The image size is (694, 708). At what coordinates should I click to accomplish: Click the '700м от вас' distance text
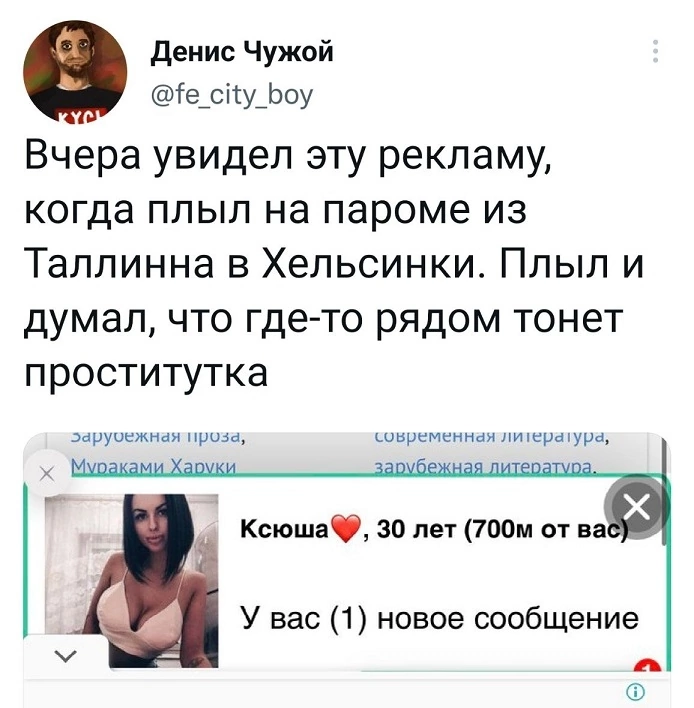pyautogui.click(x=544, y=529)
